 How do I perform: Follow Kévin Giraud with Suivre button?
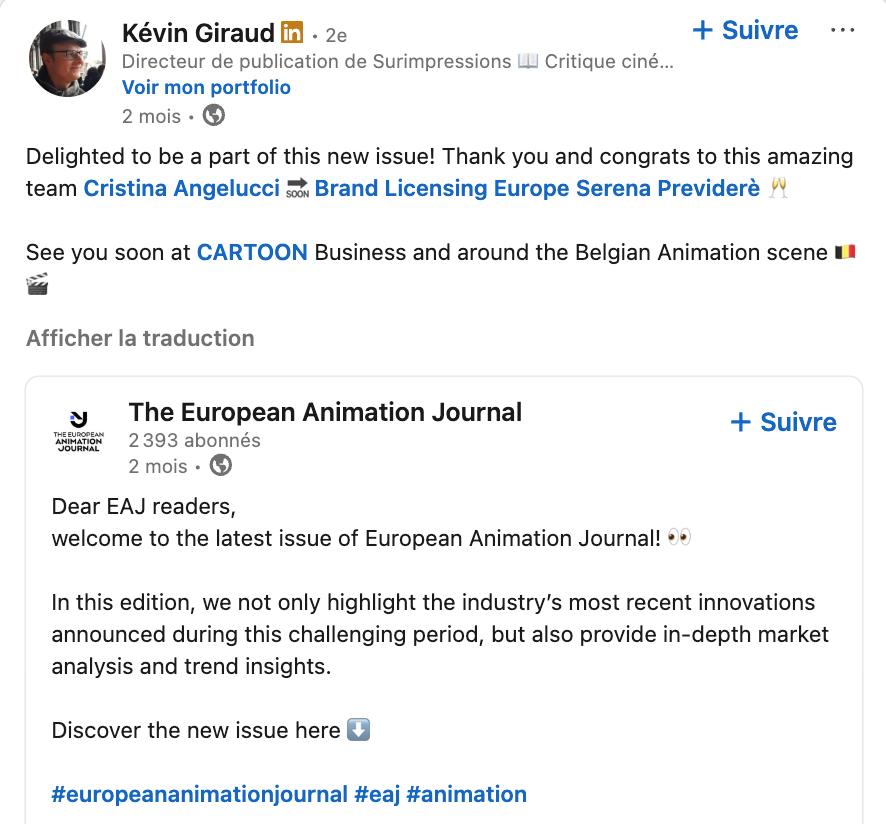tap(745, 30)
